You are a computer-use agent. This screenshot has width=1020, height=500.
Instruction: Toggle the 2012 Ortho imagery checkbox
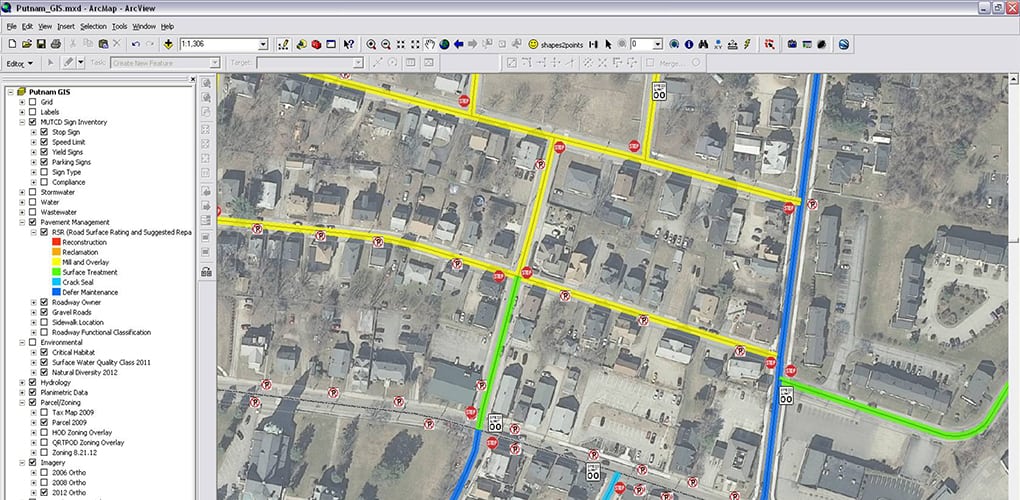point(44,492)
